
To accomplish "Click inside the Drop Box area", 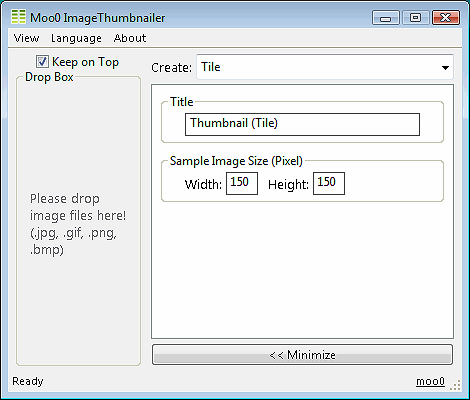I will 79,222.
